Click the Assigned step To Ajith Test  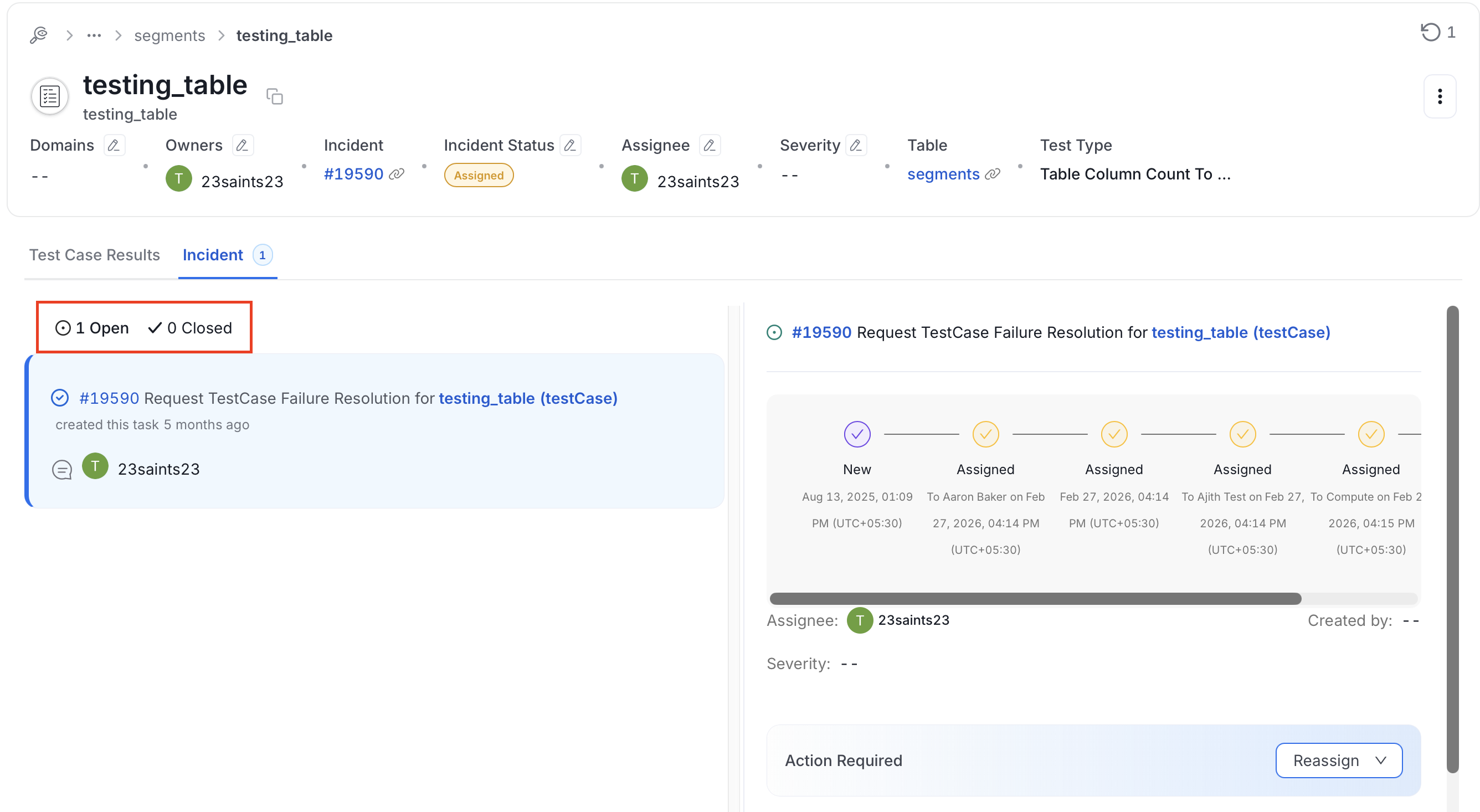pos(1243,434)
